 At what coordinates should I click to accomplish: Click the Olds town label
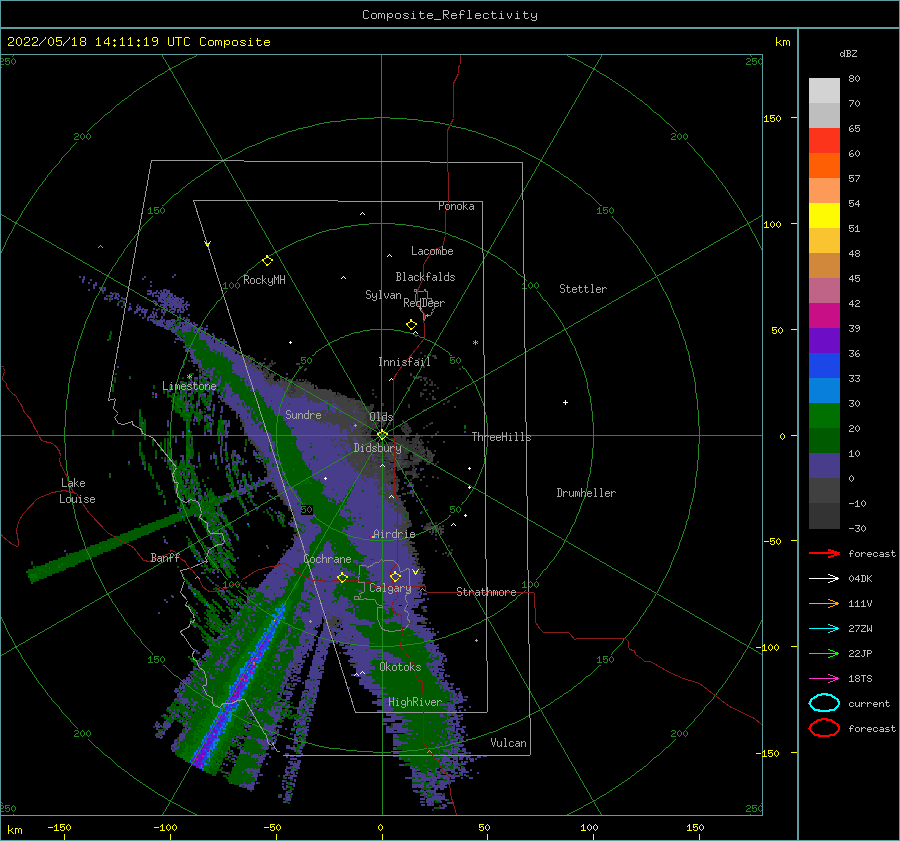point(381,417)
